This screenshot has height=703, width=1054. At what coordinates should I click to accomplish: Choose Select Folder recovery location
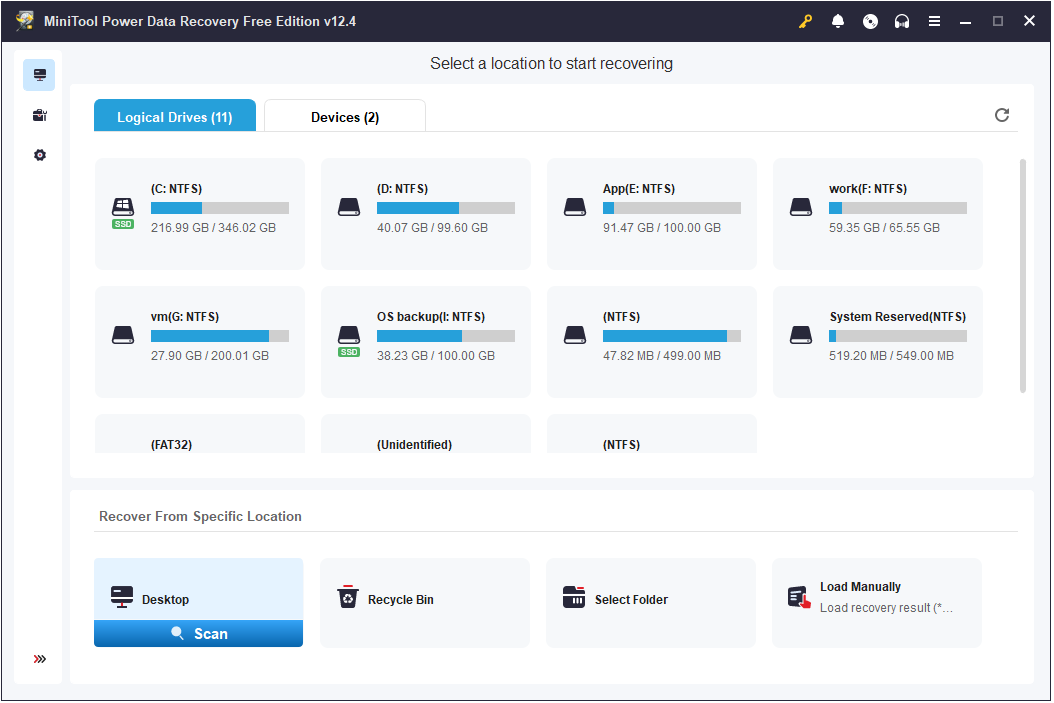[x=651, y=603]
